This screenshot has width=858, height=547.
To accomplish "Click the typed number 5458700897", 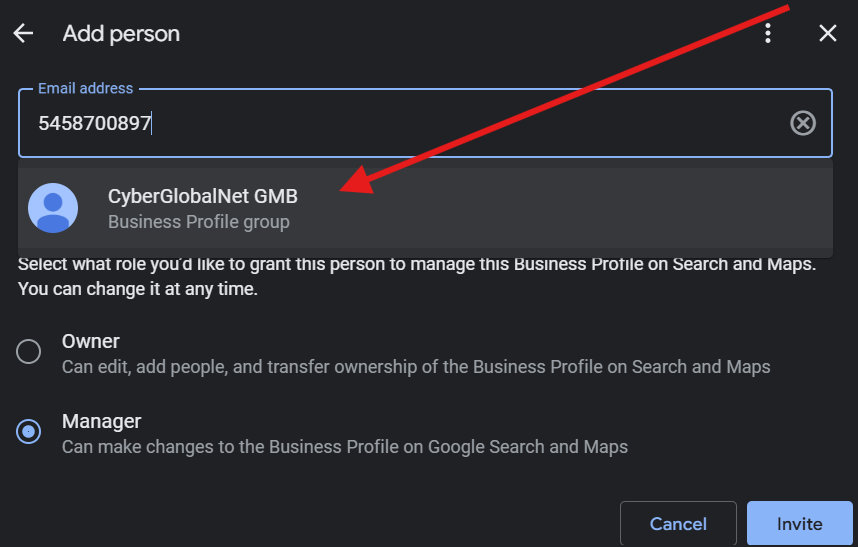I will click(x=94, y=123).
